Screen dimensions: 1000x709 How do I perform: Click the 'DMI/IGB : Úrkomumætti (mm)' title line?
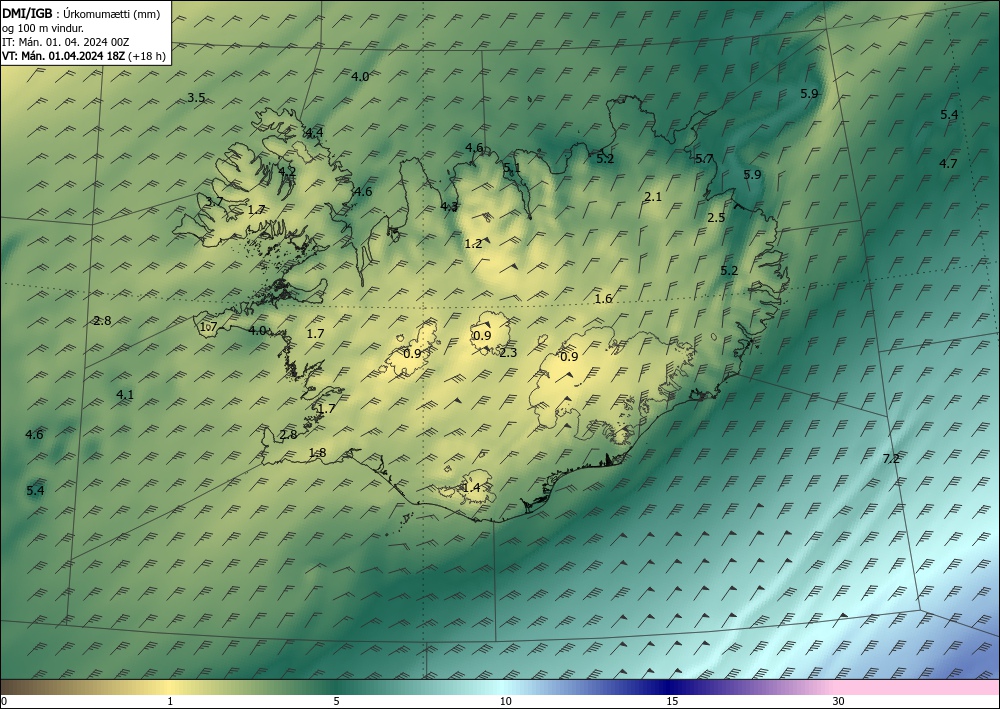point(81,13)
